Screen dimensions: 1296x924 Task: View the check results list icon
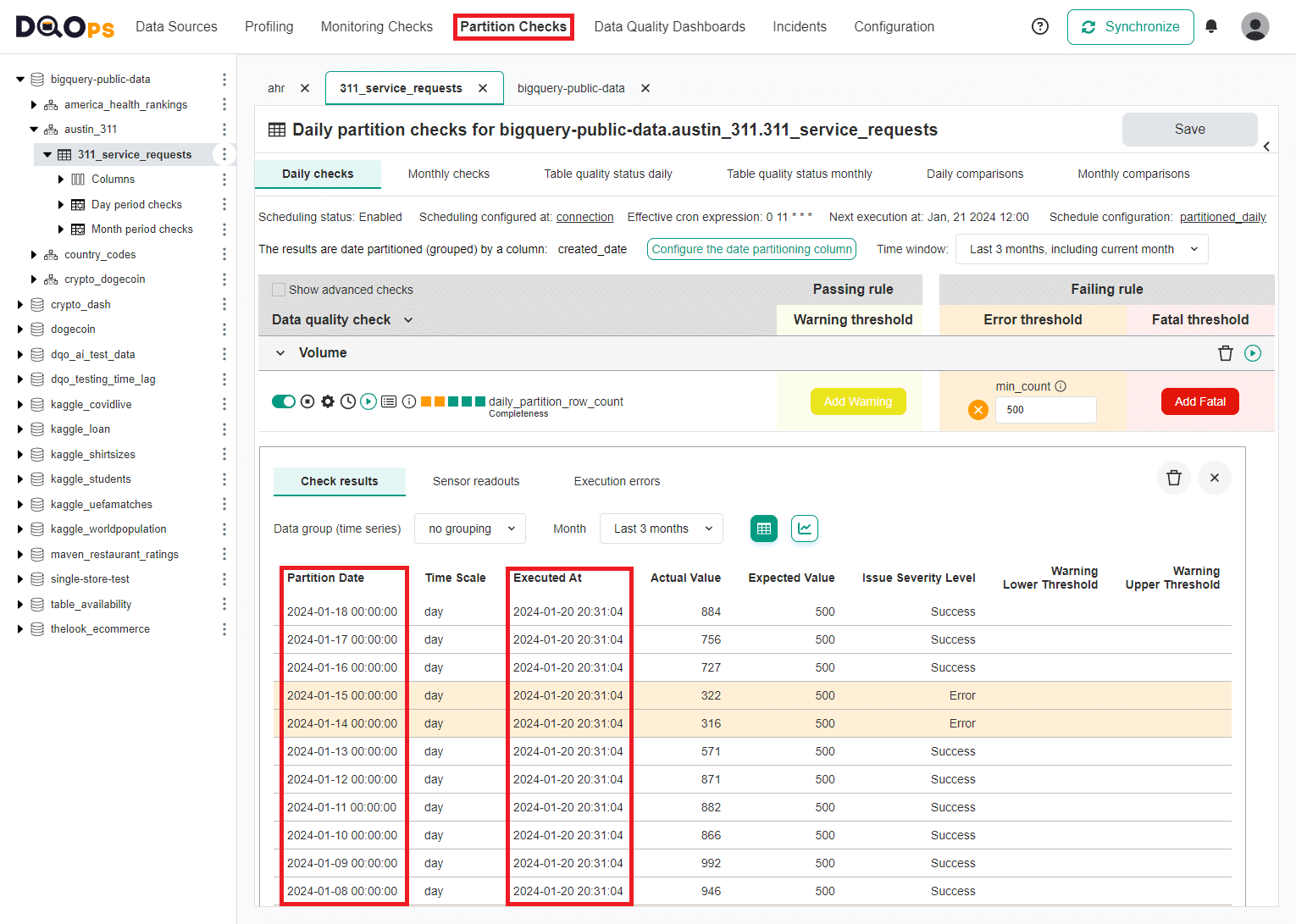[x=389, y=401]
